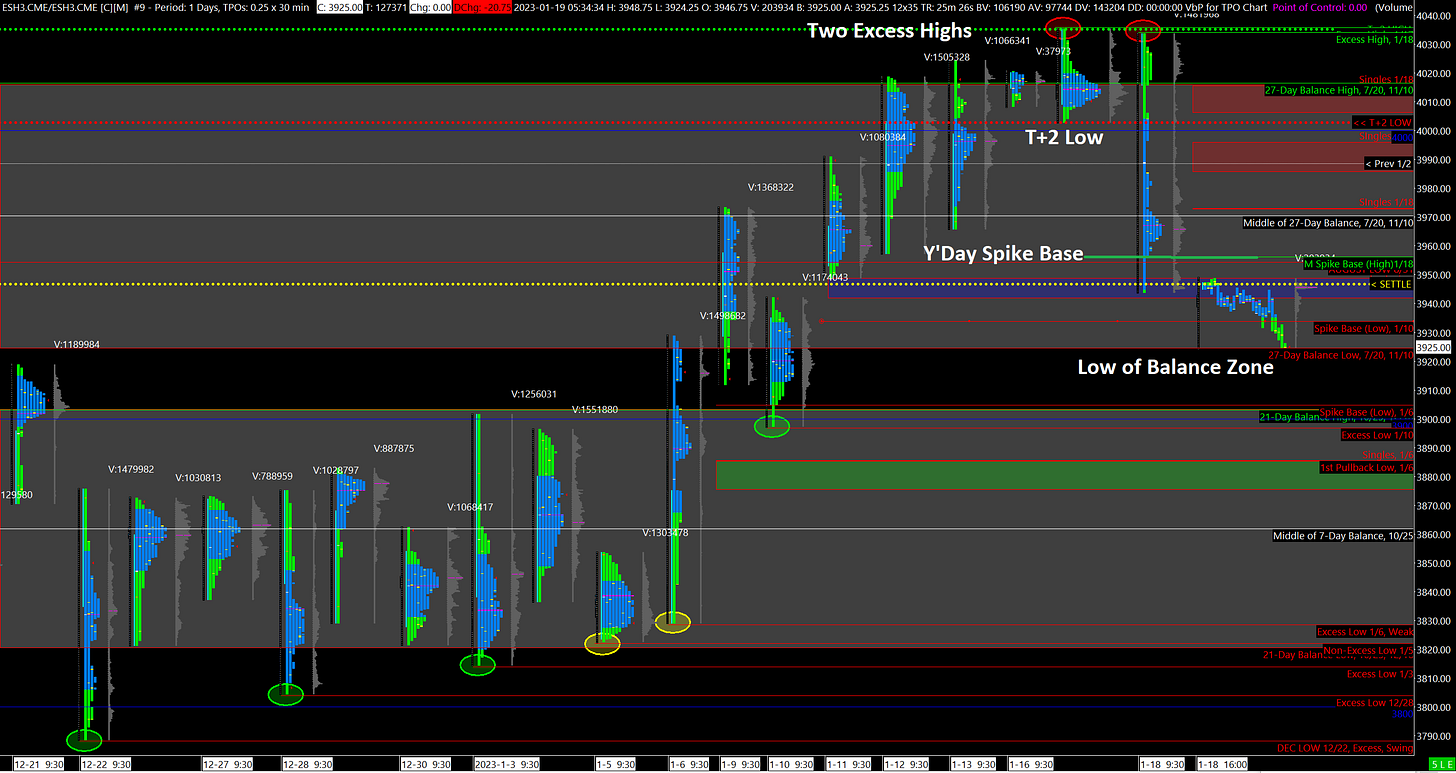Select the Excess Low 1/3 label

coord(1379,674)
